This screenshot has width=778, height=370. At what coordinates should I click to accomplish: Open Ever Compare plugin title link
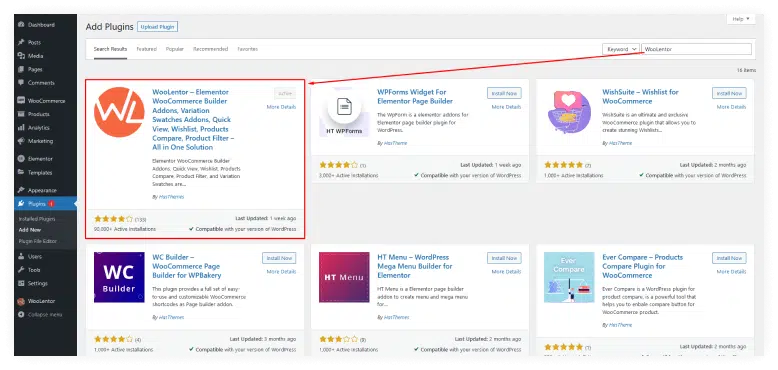(643, 266)
